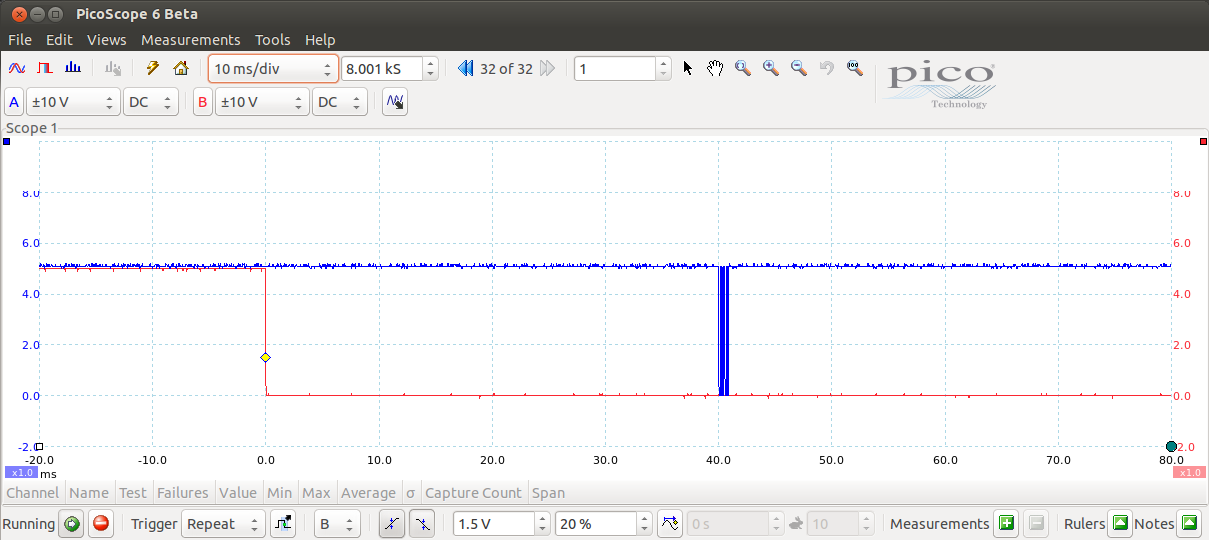Open Channel A ±10 V range dropdown
The height and width of the screenshot is (540, 1209).
coord(72,102)
